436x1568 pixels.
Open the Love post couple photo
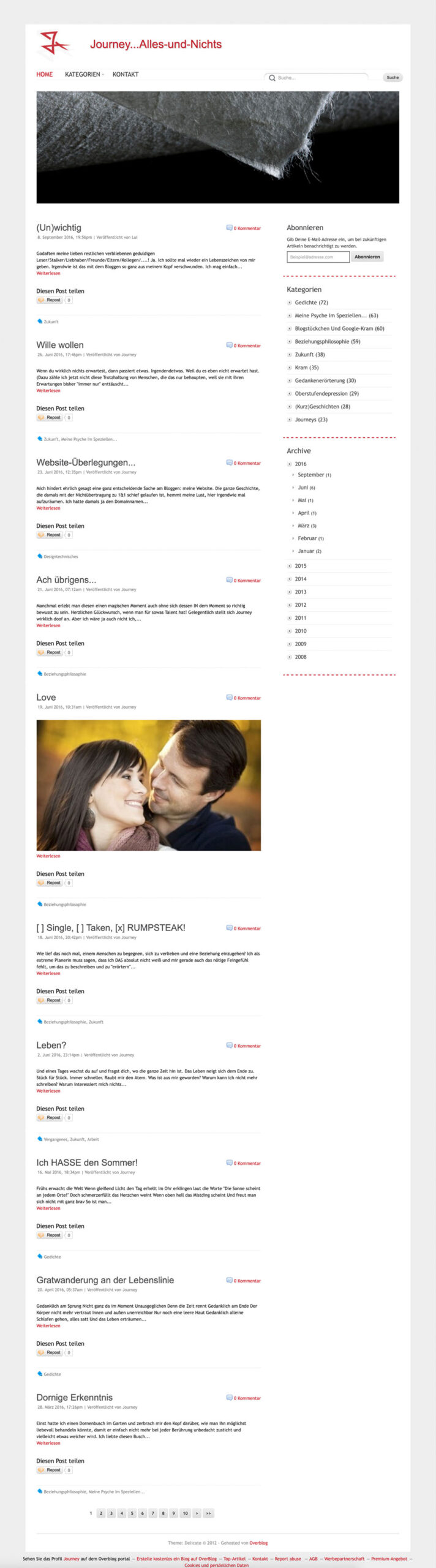click(x=148, y=785)
